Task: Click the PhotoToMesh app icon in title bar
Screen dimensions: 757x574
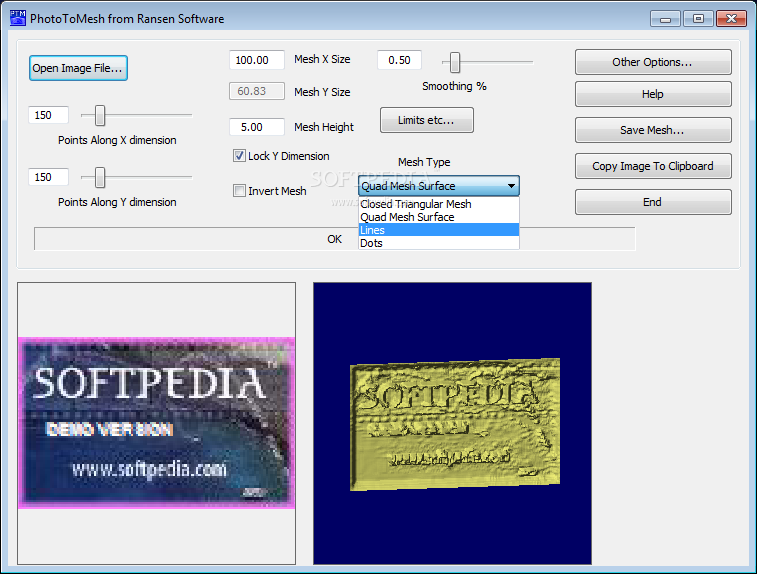Action: (x=18, y=18)
